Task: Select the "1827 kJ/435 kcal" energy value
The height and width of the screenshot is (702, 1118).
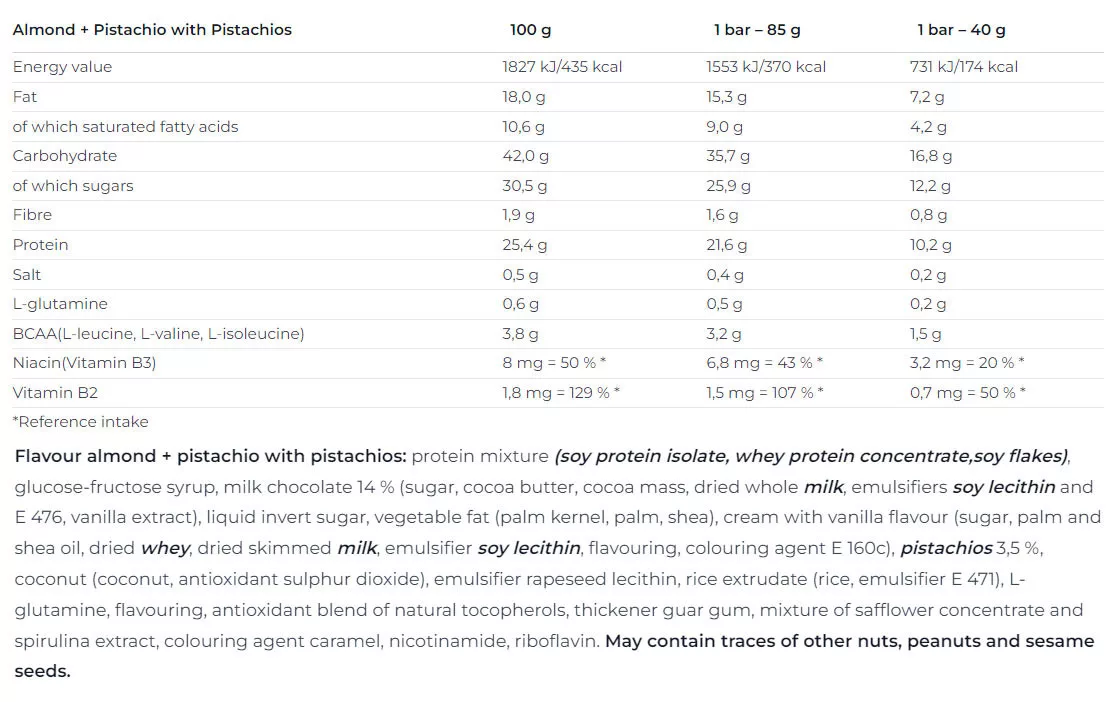Action: [x=562, y=67]
